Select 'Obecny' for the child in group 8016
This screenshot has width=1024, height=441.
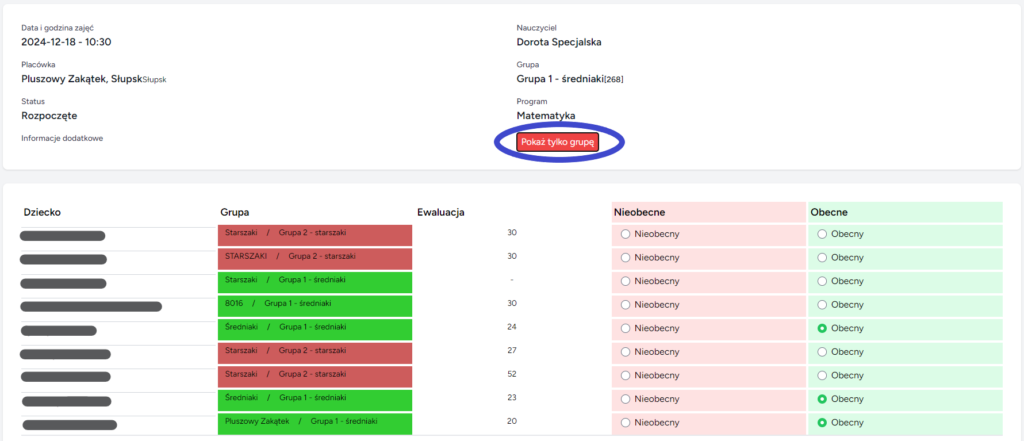click(x=824, y=304)
